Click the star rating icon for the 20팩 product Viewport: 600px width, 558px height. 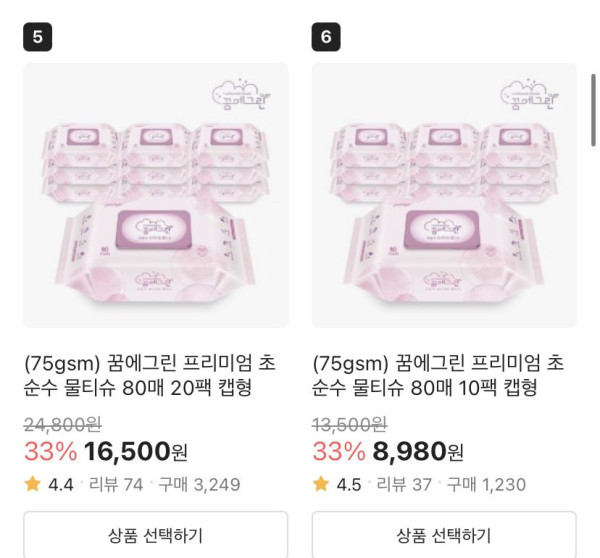point(32,485)
